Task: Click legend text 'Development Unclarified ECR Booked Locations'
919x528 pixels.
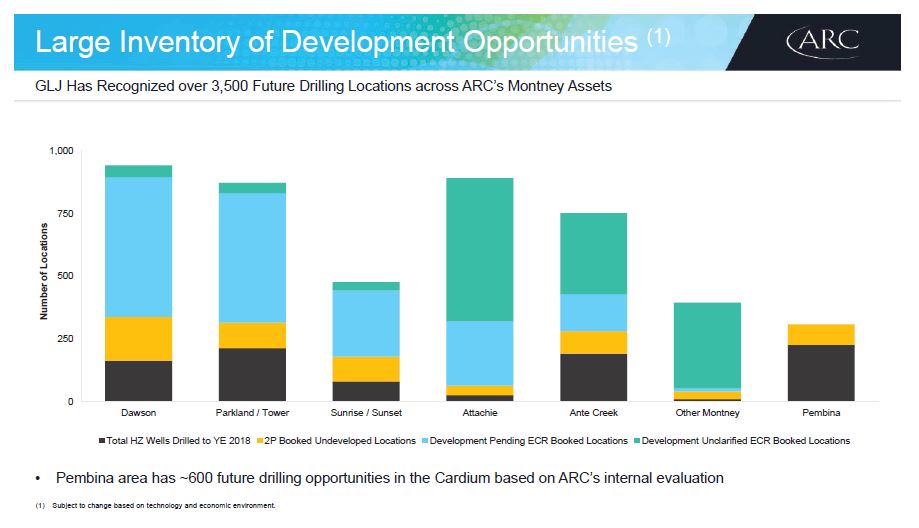Action: tap(746, 441)
